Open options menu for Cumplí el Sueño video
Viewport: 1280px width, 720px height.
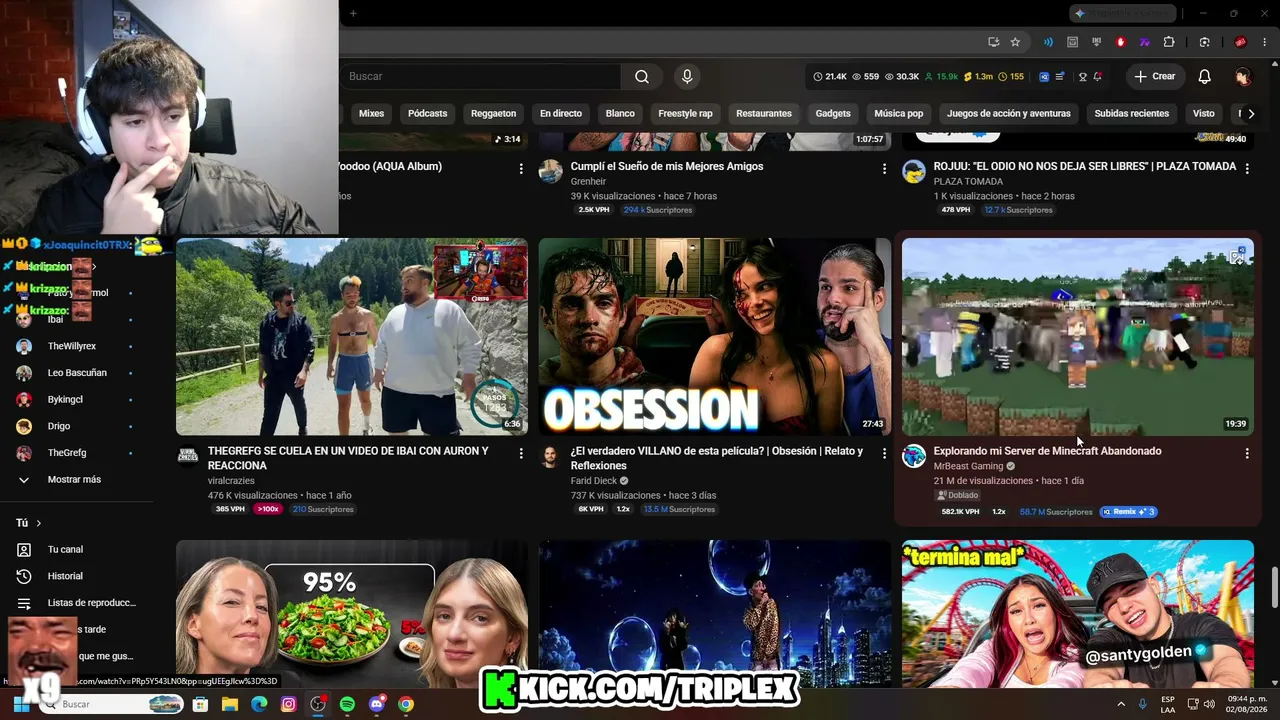click(x=884, y=169)
